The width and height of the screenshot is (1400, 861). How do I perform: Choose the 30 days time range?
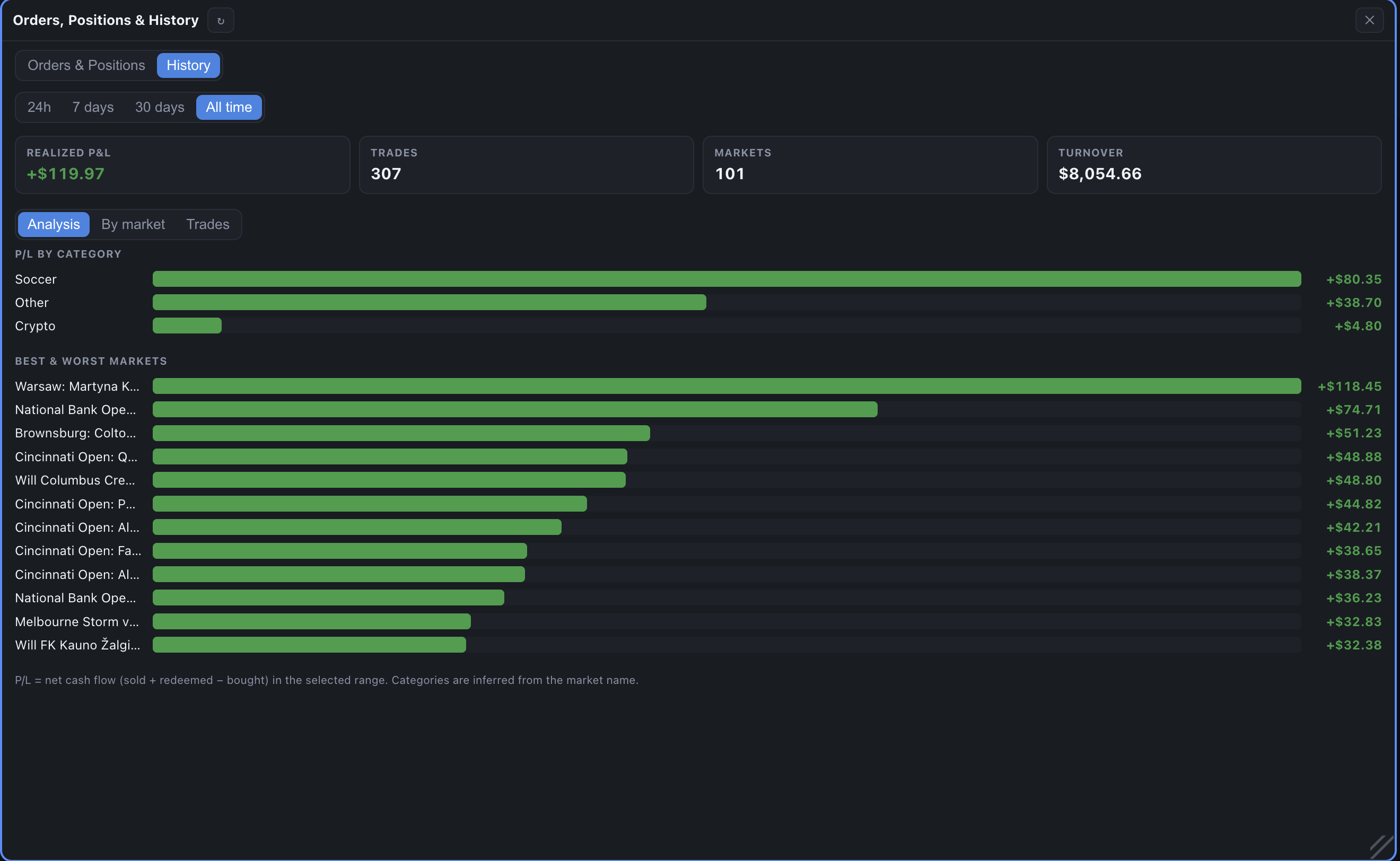(160, 107)
